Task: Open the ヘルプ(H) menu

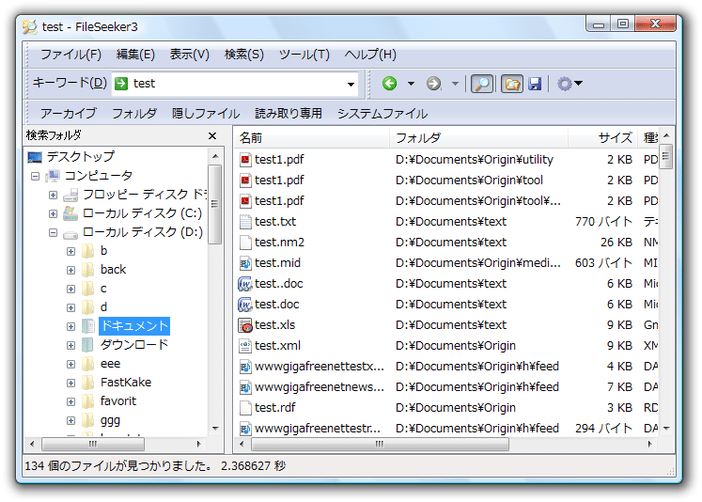Action: [370, 54]
